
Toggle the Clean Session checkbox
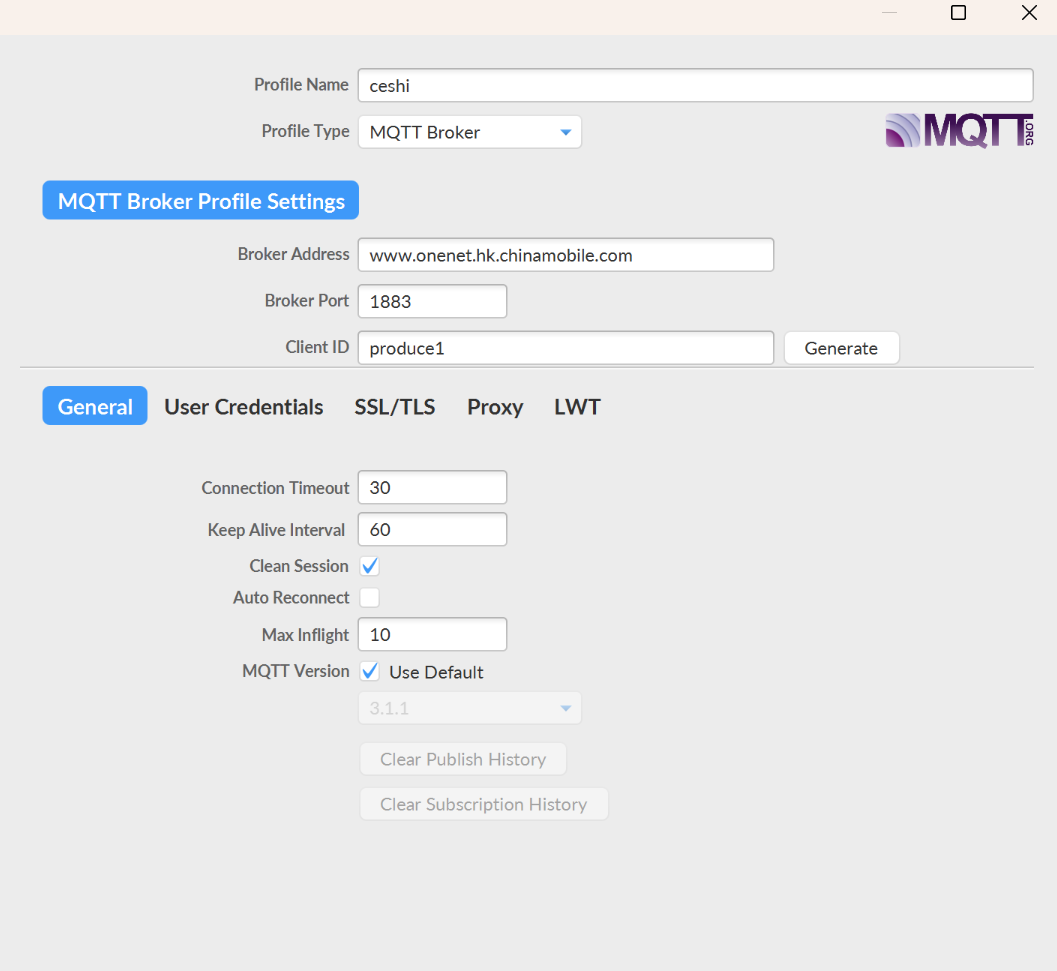click(x=369, y=566)
